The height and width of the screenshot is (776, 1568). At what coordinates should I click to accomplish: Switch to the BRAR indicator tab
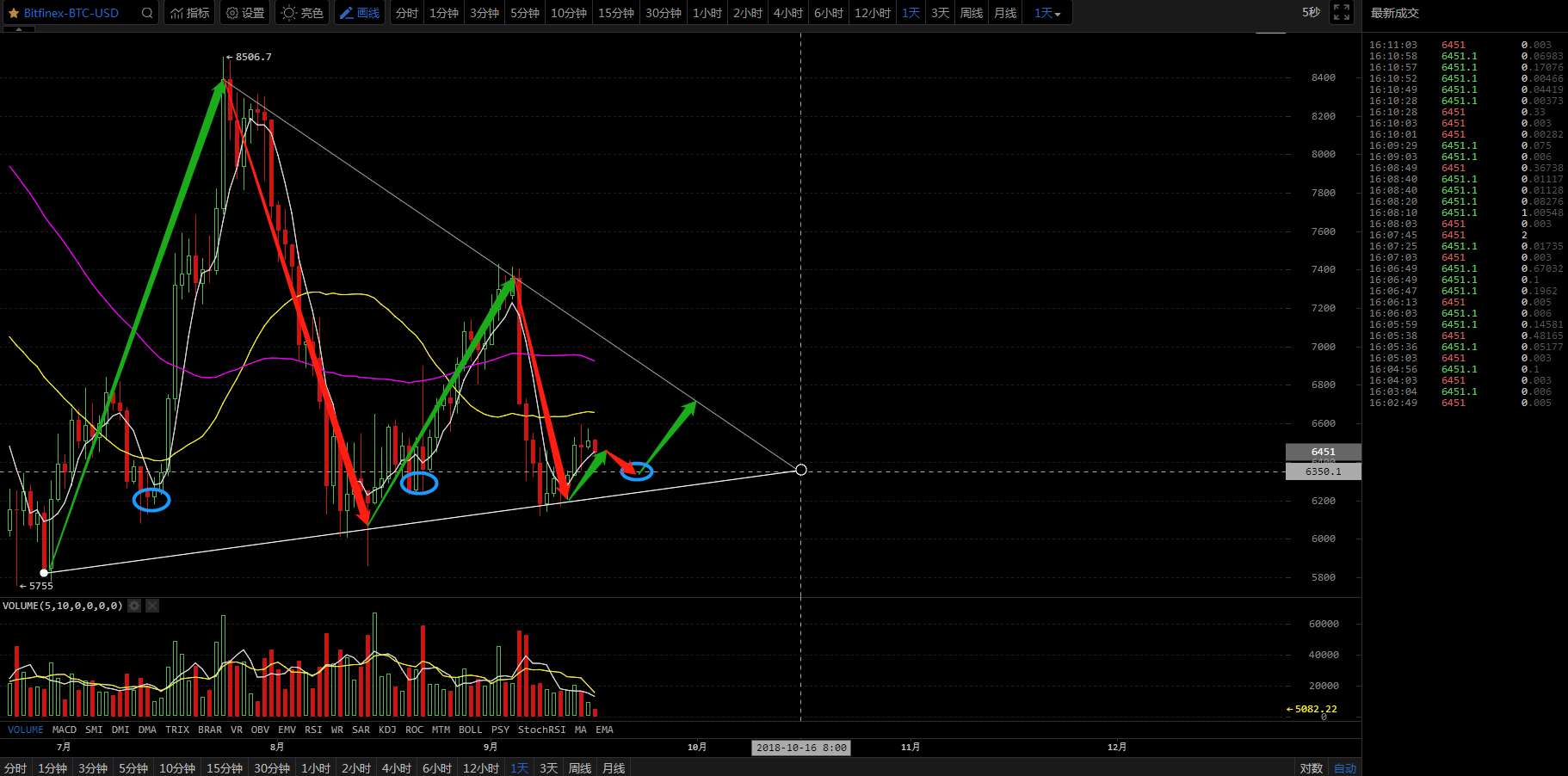210,730
